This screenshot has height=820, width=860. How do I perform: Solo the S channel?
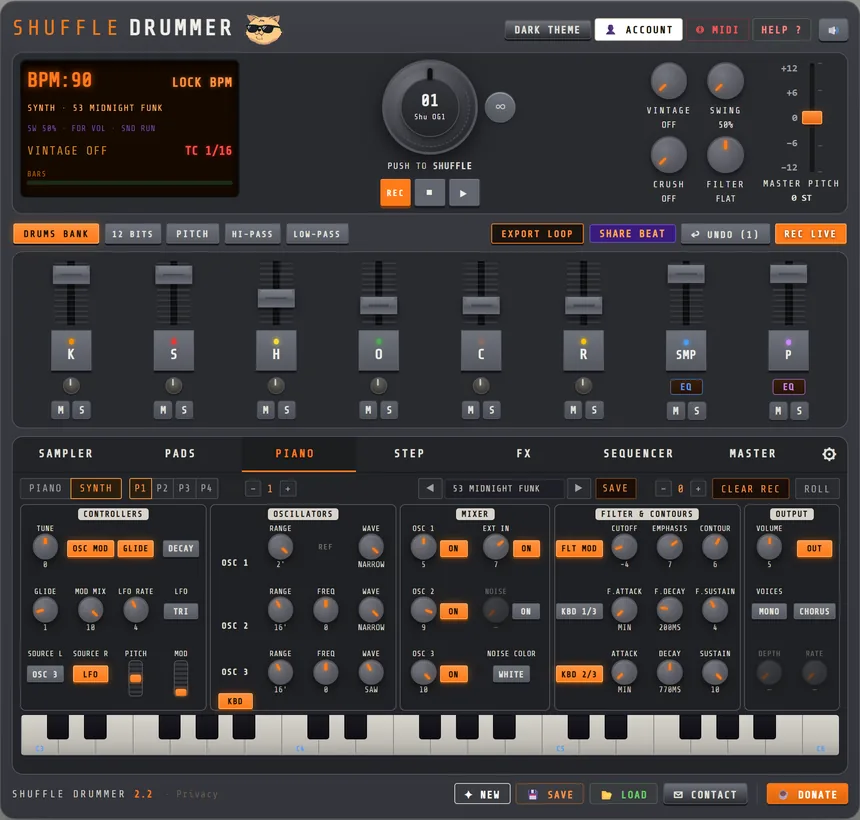[x=184, y=410]
